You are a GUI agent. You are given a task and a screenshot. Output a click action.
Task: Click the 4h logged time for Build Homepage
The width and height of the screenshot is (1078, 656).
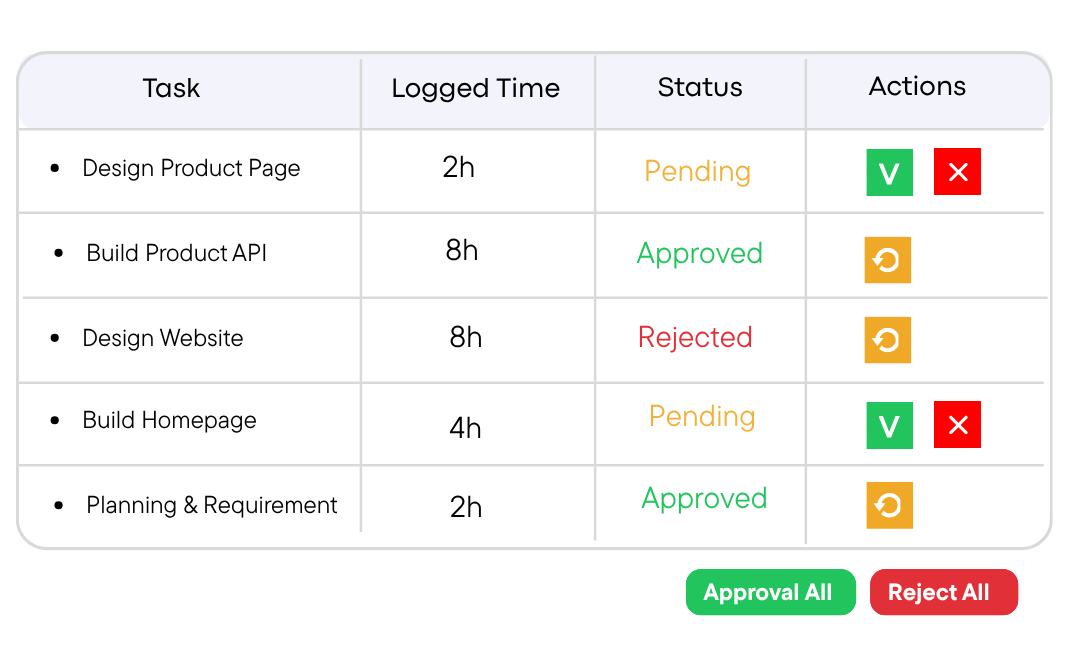pos(465,428)
